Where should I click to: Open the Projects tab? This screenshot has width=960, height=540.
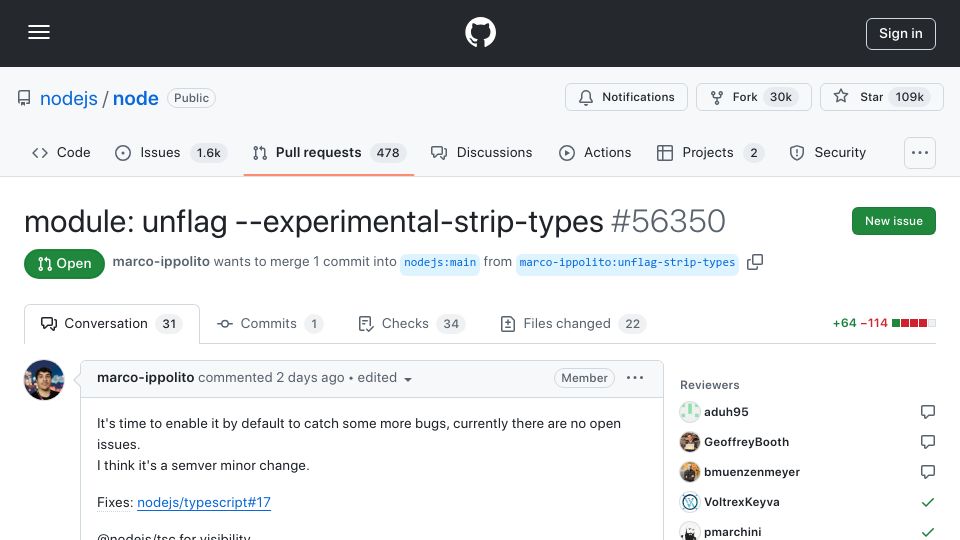point(710,152)
